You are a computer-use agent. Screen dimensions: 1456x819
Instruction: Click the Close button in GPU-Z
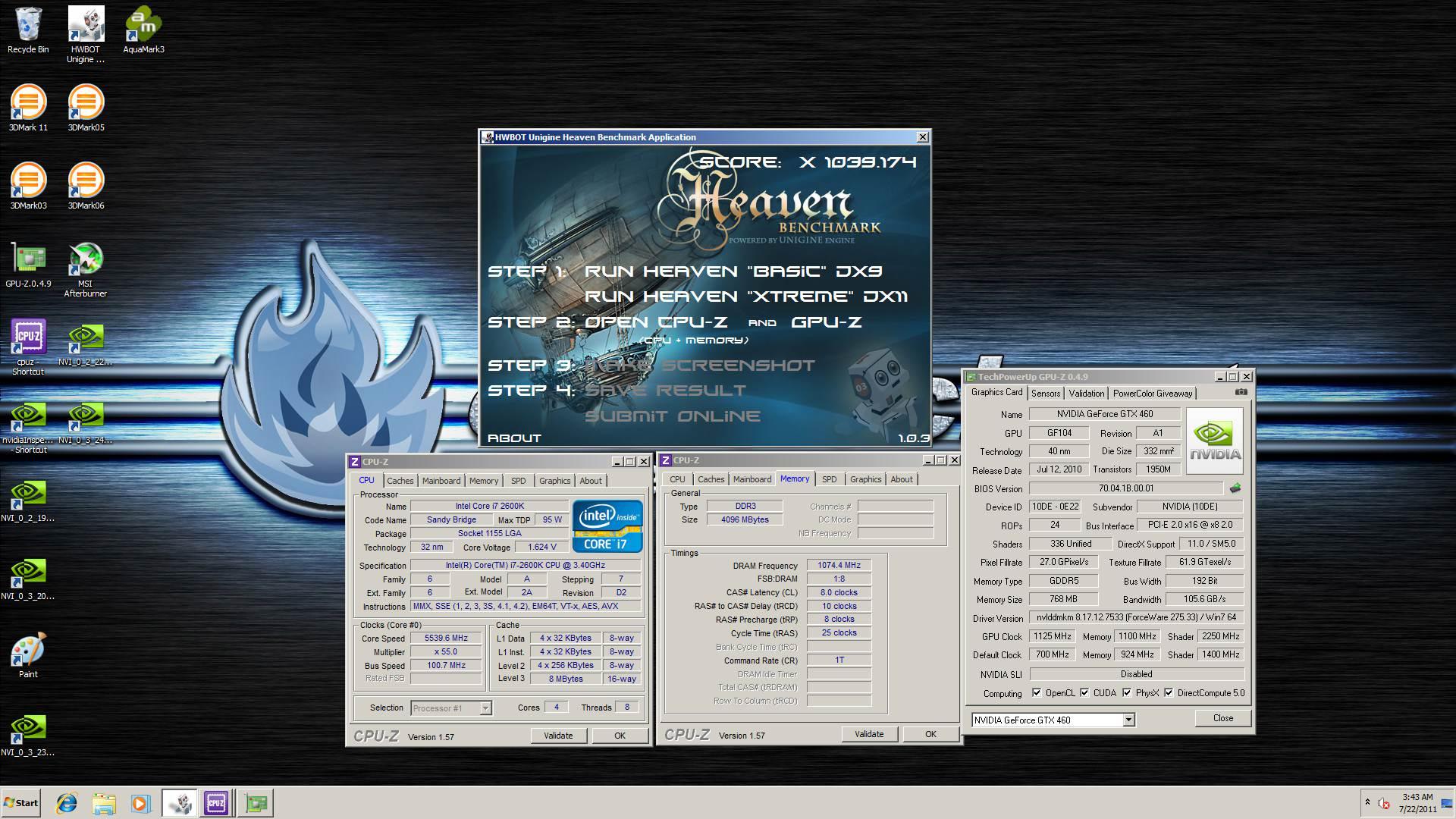[1222, 718]
